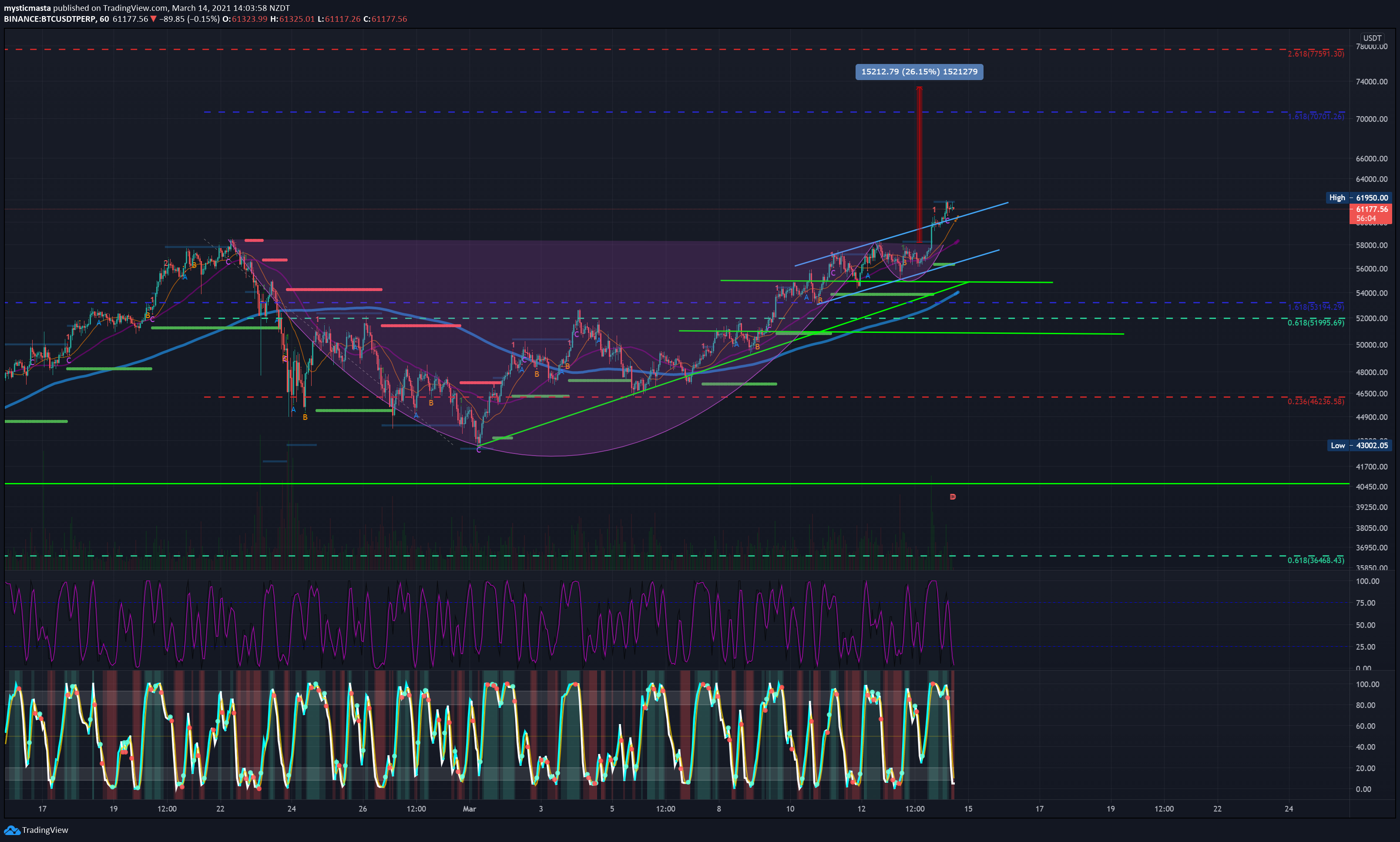1400x842 pixels.
Task: Click the 25.00 oscillator scale label
Action: (1365, 647)
